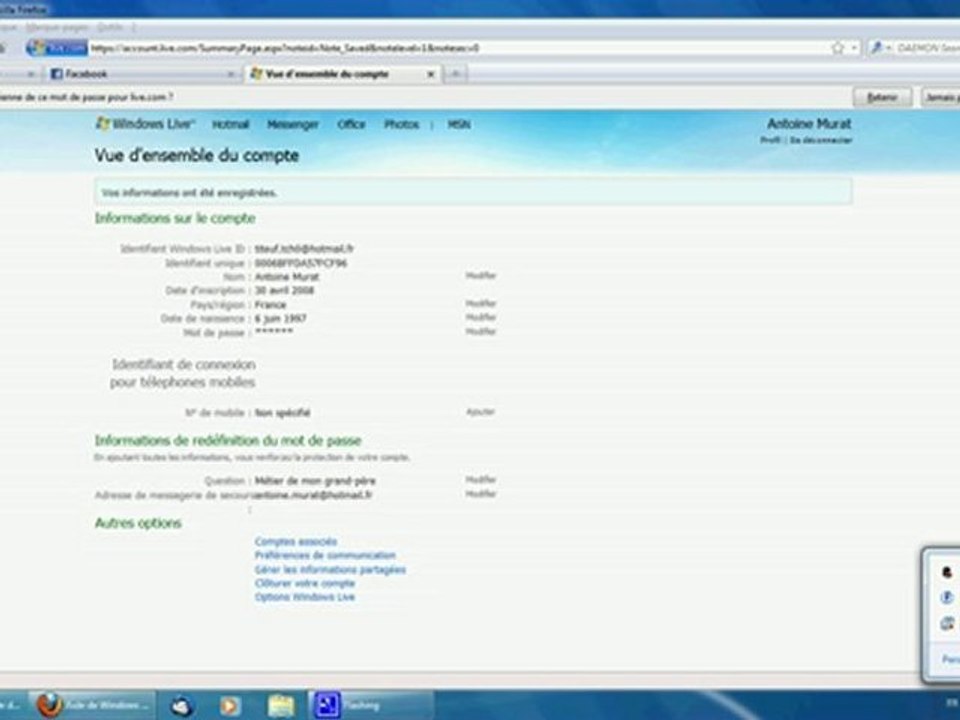The width and height of the screenshot is (960, 720).
Task: Click Se déconnecter to sign out
Action: tap(820, 140)
